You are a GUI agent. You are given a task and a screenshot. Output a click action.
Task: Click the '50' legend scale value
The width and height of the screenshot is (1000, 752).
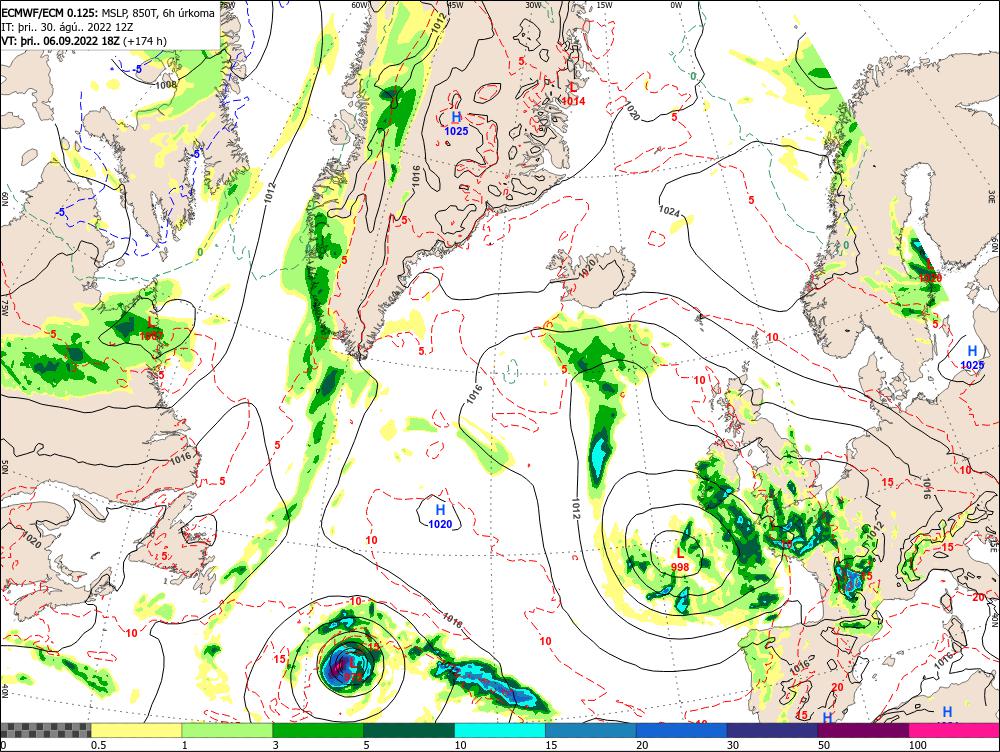point(824,745)
